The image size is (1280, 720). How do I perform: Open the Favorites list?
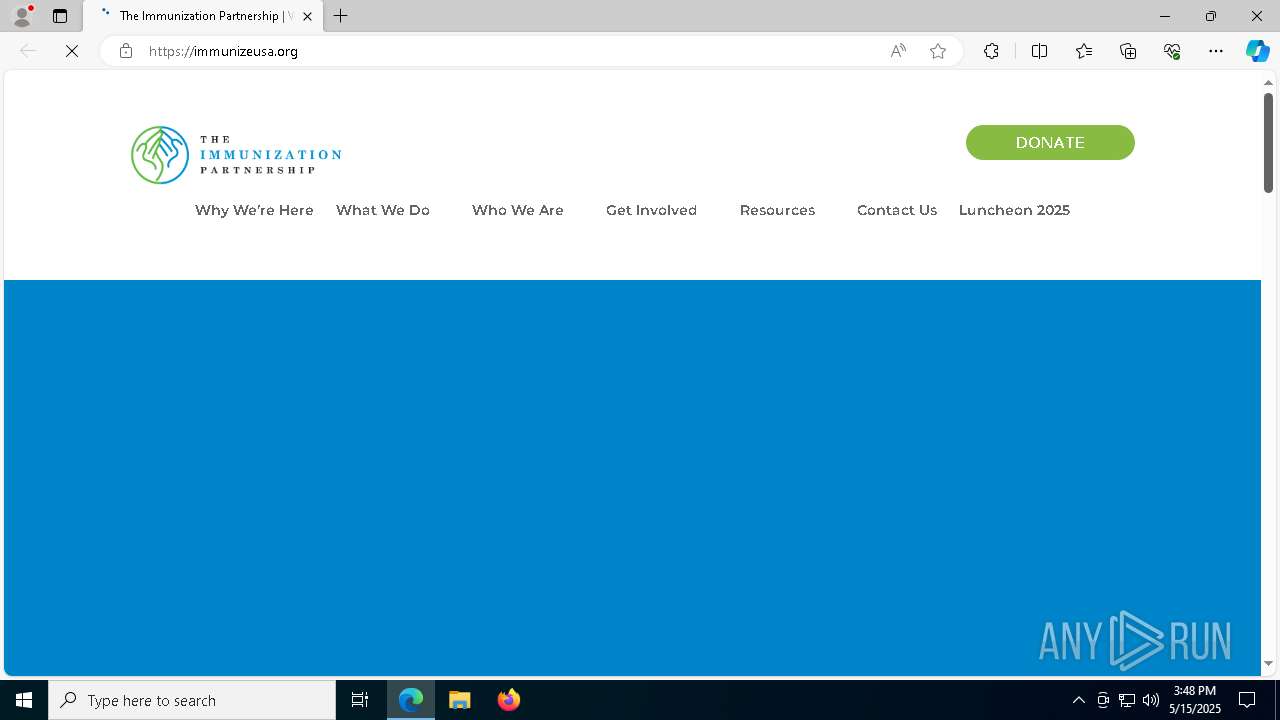click(x=1084, y=51)
